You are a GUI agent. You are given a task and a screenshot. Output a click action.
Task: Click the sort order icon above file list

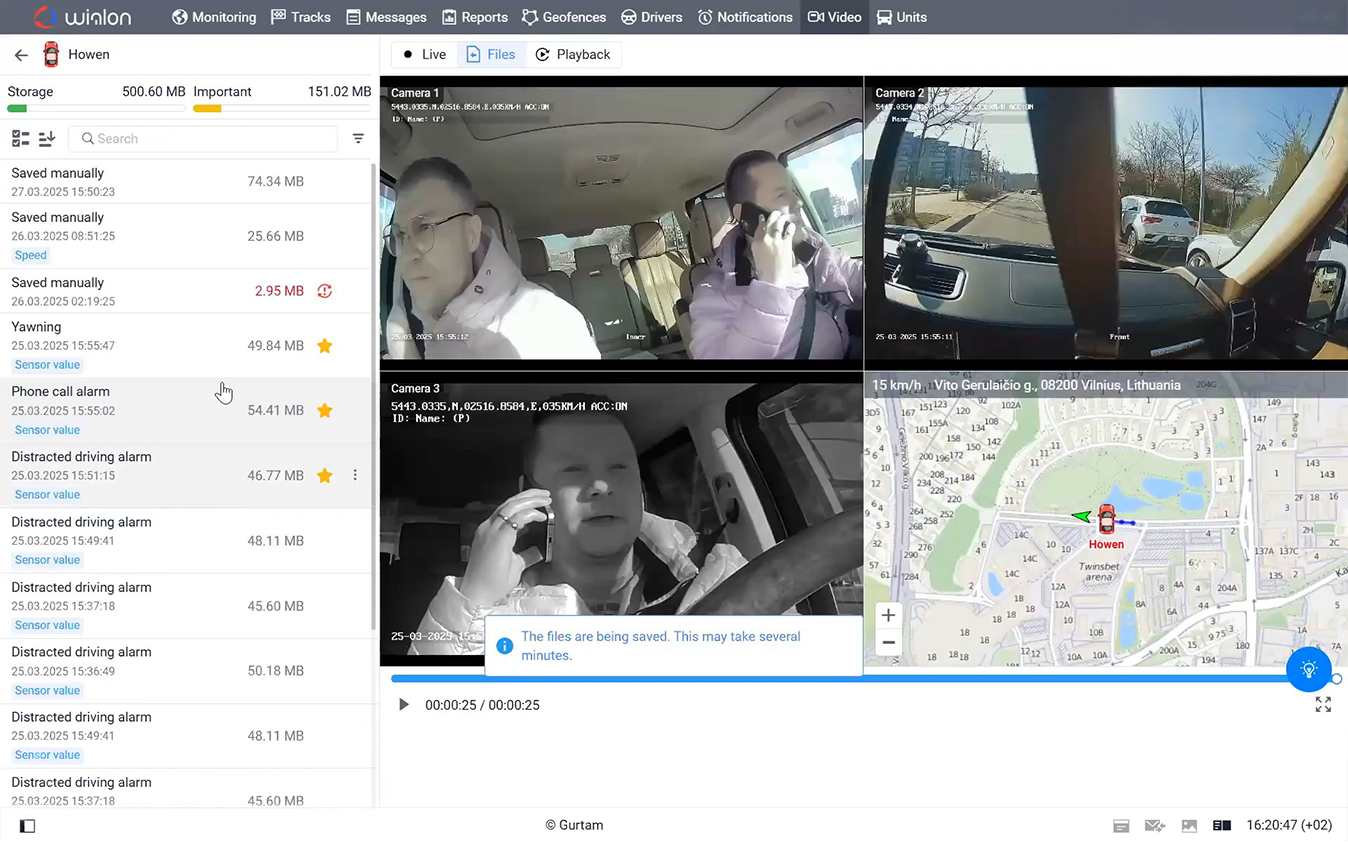47,139
